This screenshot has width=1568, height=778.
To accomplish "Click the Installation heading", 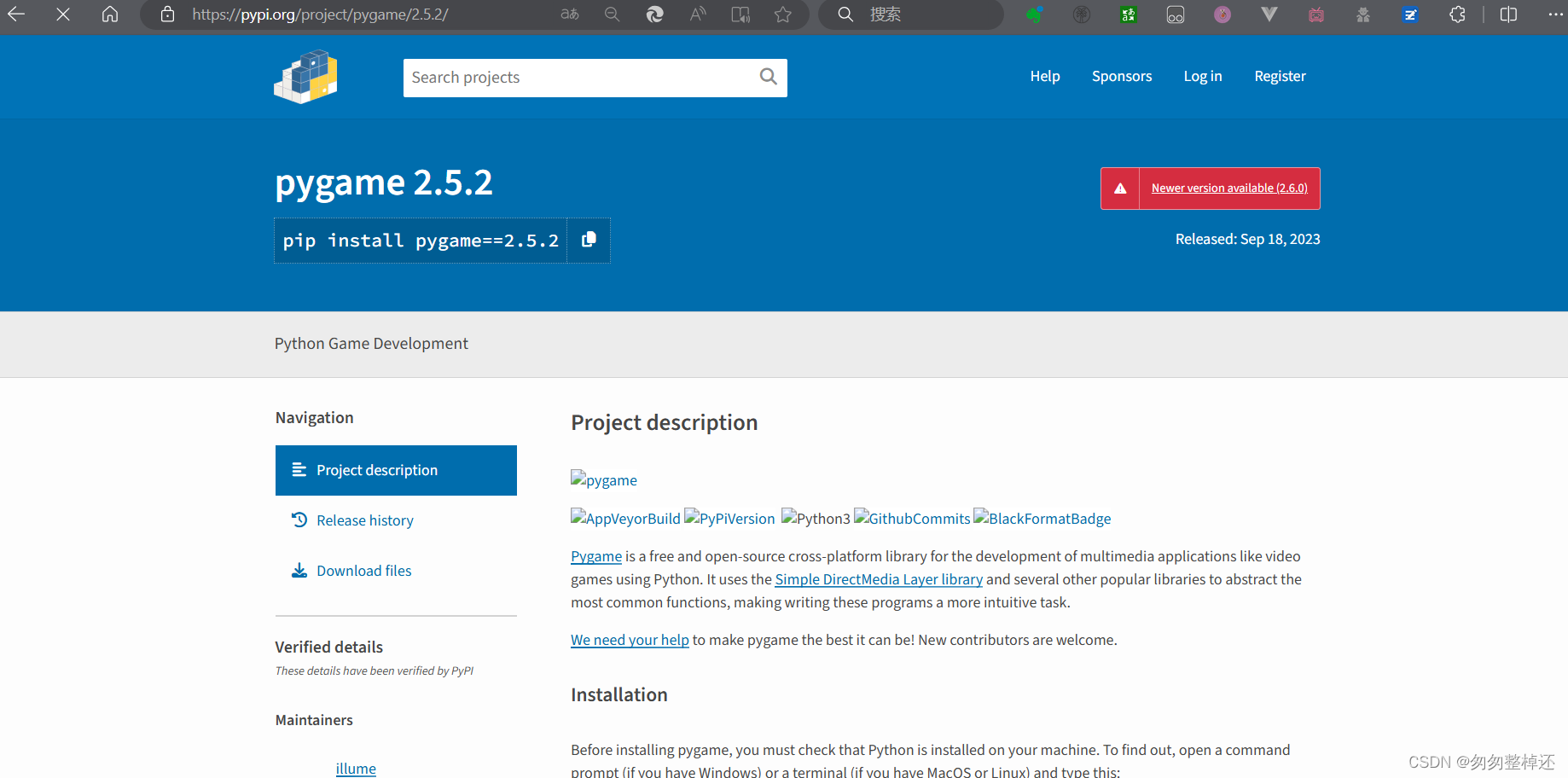I will coord(619,694).
